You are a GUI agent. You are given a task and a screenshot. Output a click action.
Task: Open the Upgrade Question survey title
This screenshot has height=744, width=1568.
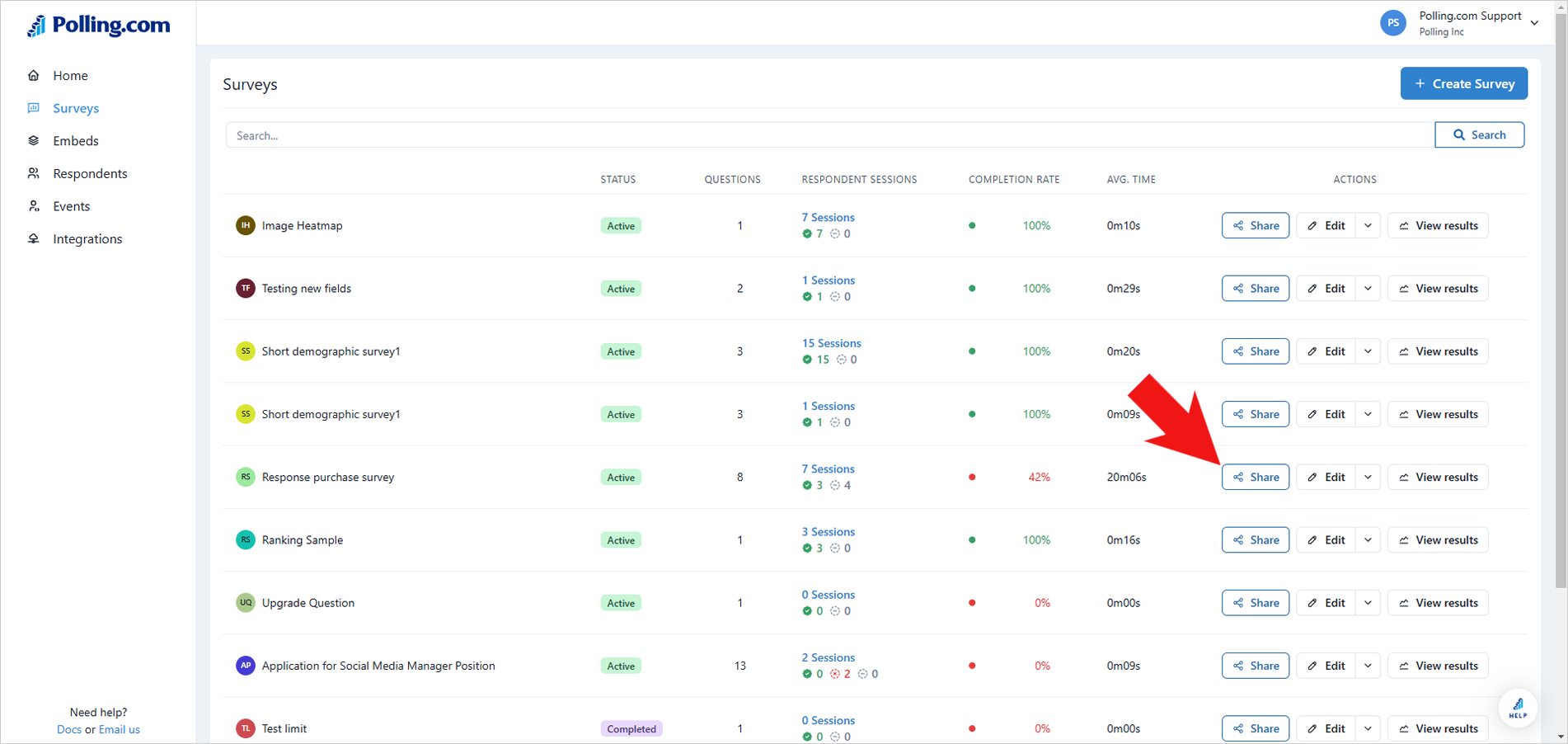(x=308, y=603)
